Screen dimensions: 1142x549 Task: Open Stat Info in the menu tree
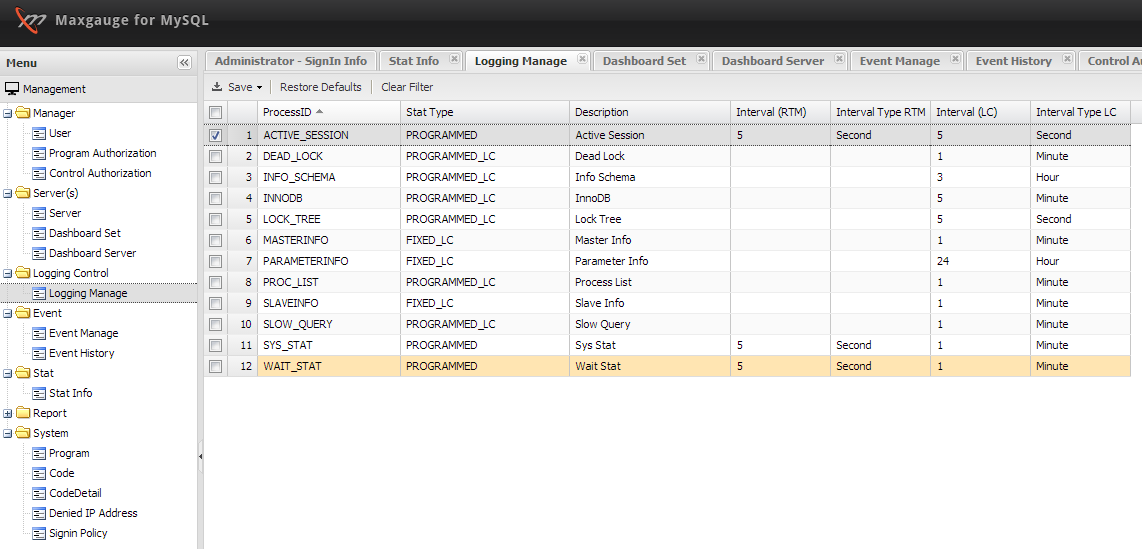(x=71, y=393)
